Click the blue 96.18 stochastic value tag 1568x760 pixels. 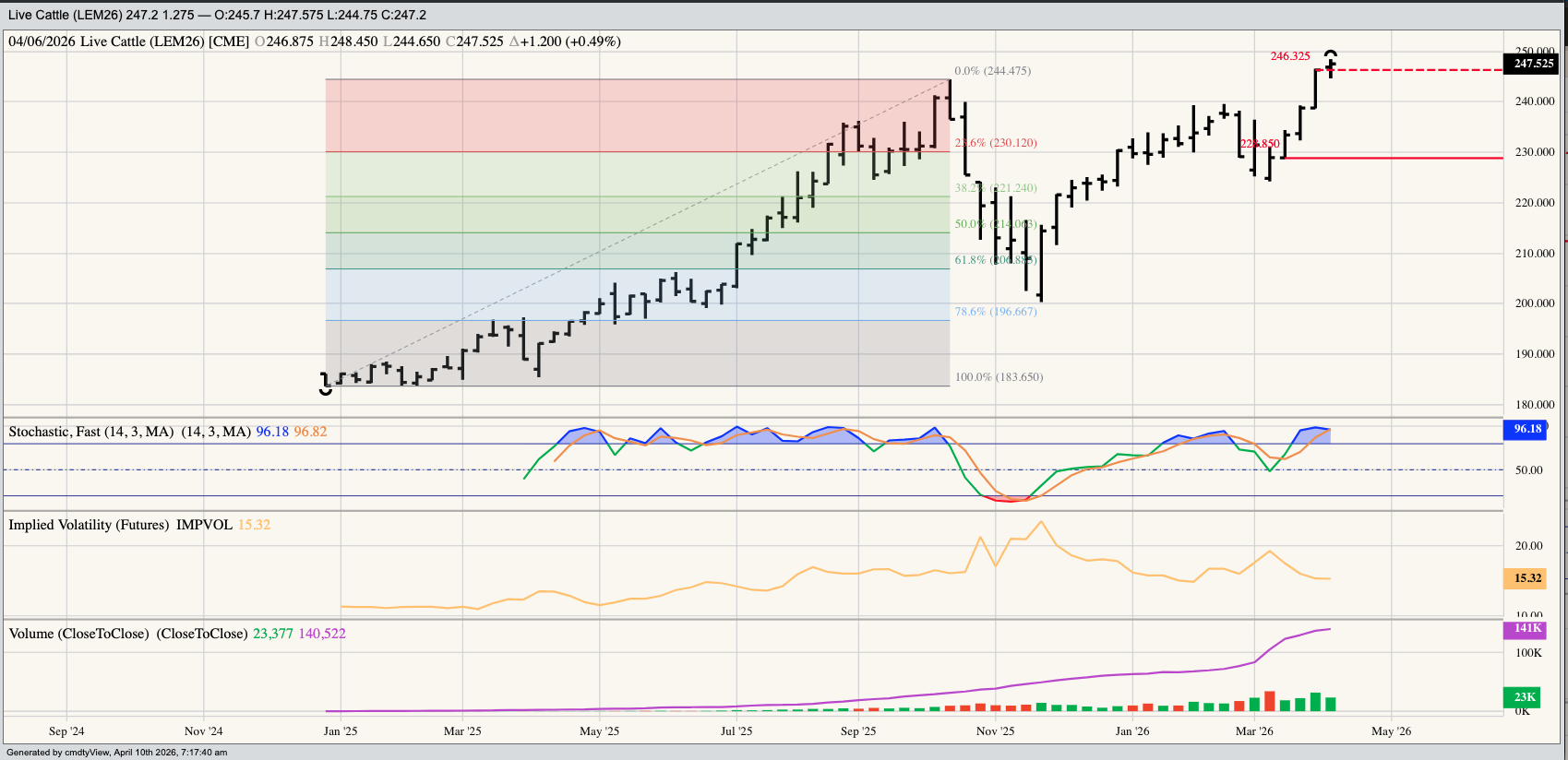click(1527, 429)
